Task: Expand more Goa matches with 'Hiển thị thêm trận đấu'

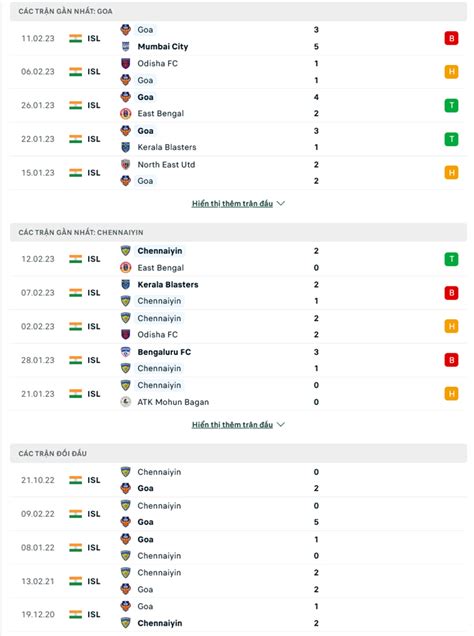Action: coord(232,204)
